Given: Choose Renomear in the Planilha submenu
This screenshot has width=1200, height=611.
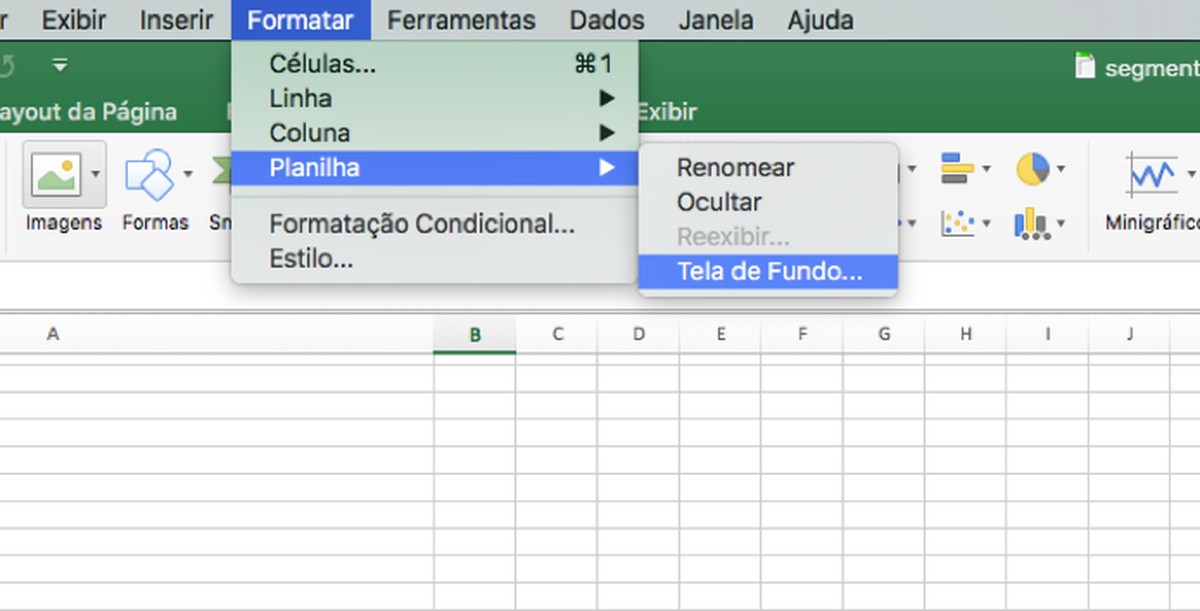Looking at the screenshot, I should point(738,167).
